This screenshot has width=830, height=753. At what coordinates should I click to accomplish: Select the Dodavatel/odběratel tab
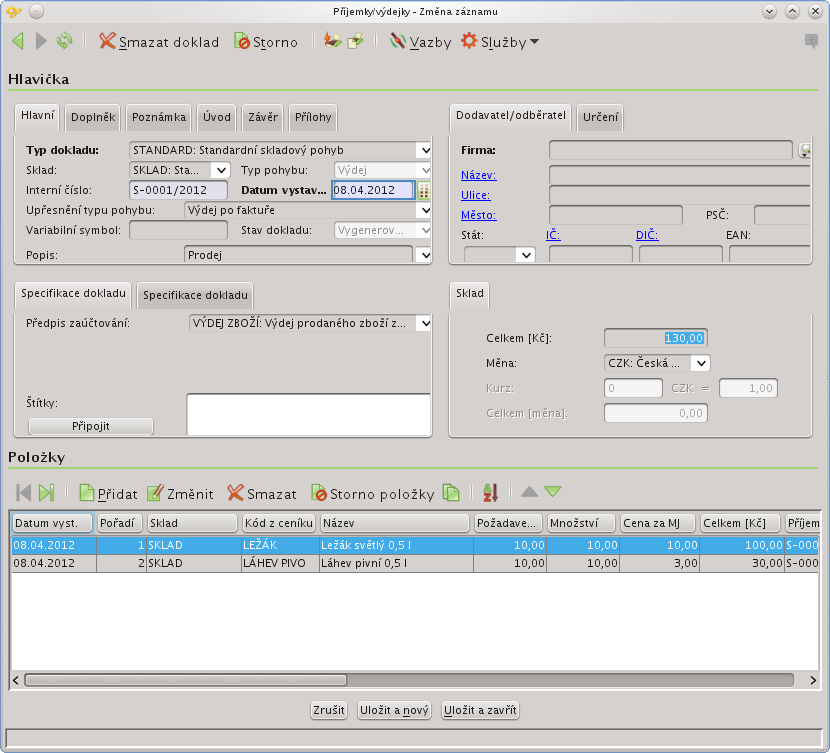coord(511,116)
